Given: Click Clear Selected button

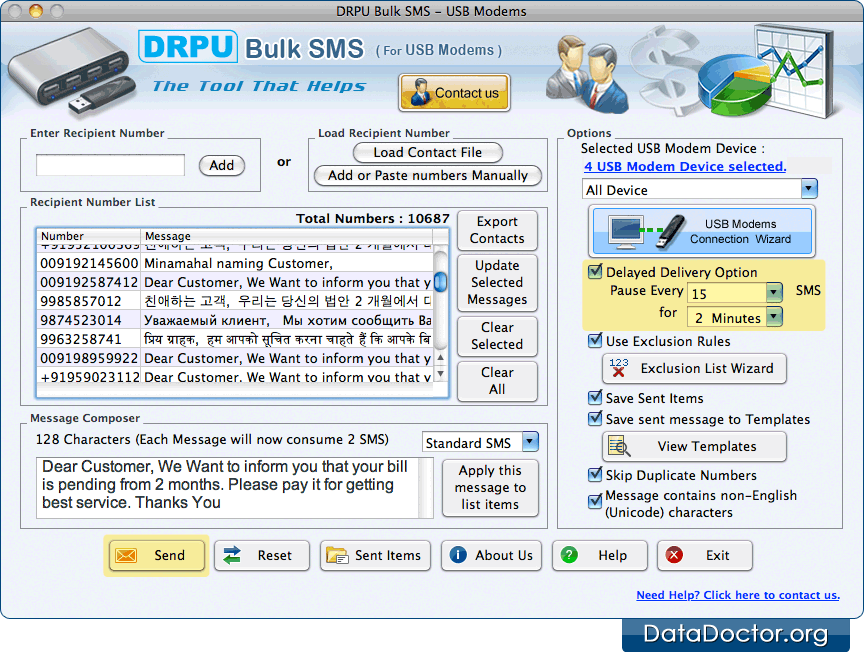Looking at the screenshot, I should click(x=497, y=336).
